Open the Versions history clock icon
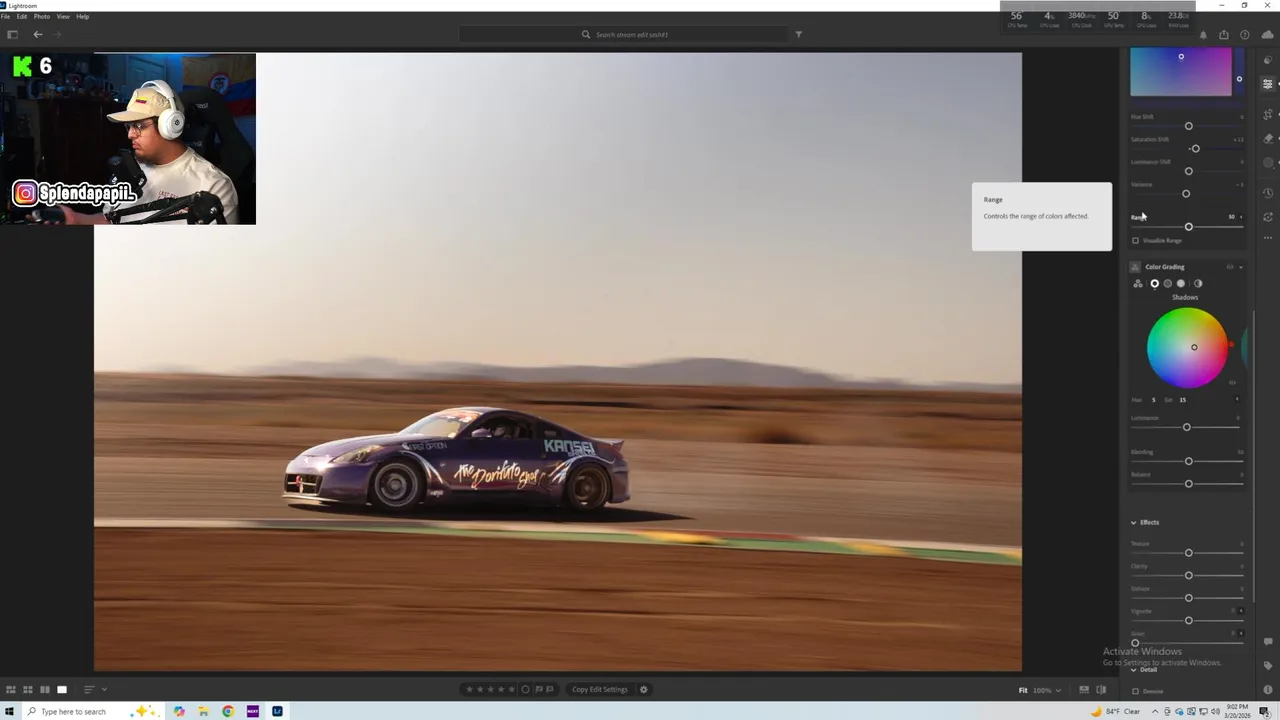 coord(1268,193)
